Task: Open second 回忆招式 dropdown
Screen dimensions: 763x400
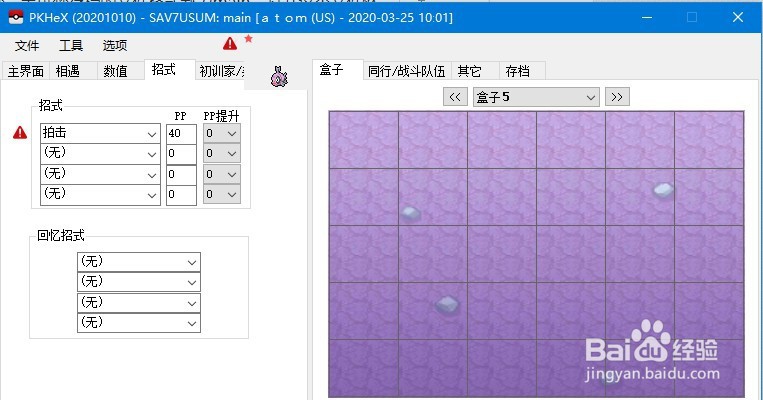Action: click(x=139, y=282)
